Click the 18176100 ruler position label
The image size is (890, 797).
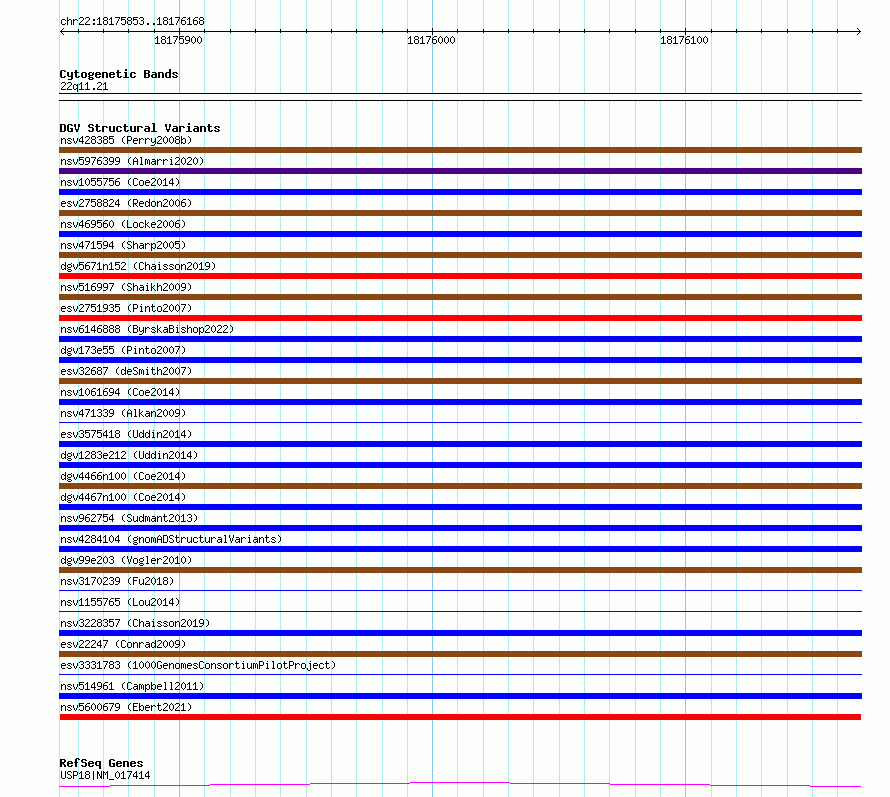[684, 40]
